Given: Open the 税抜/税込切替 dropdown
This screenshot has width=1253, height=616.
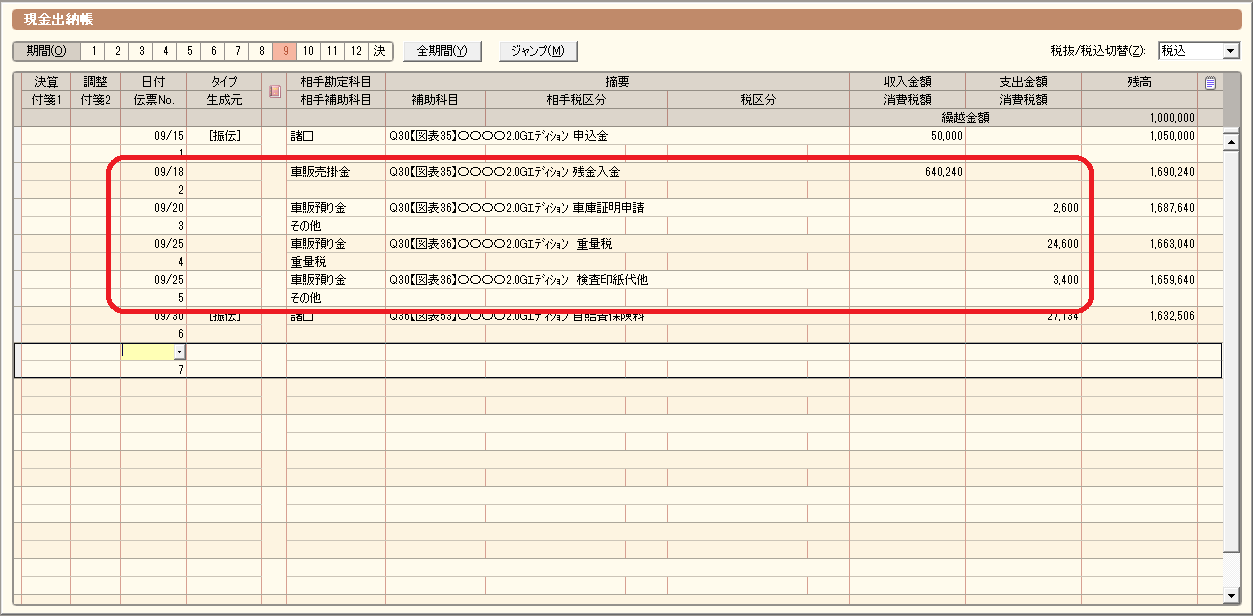Looking at the screenshot, I should click(1229, 51).
